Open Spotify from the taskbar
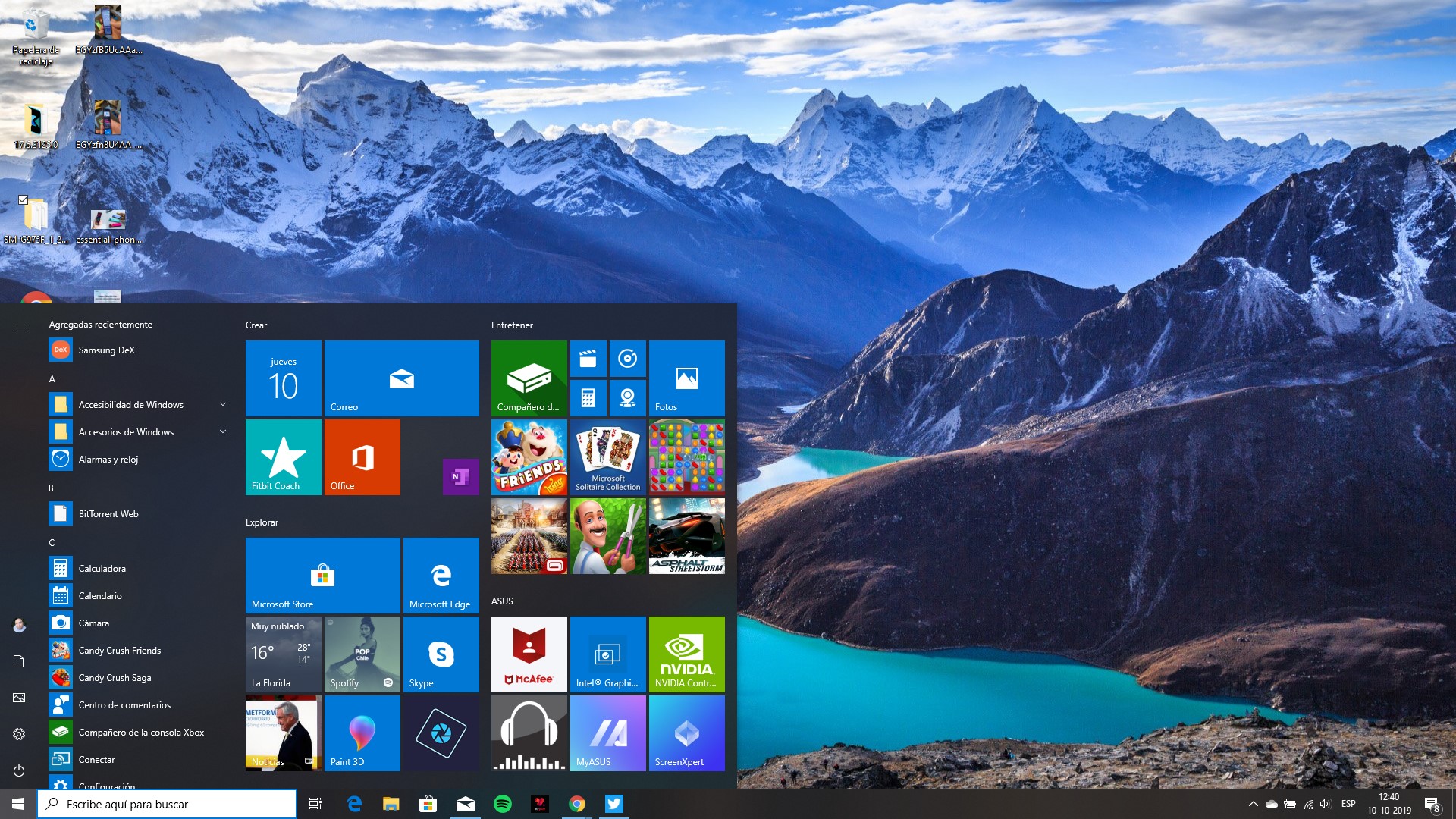The height and width of the screenshot is (819, 1456). coord(503,804)
